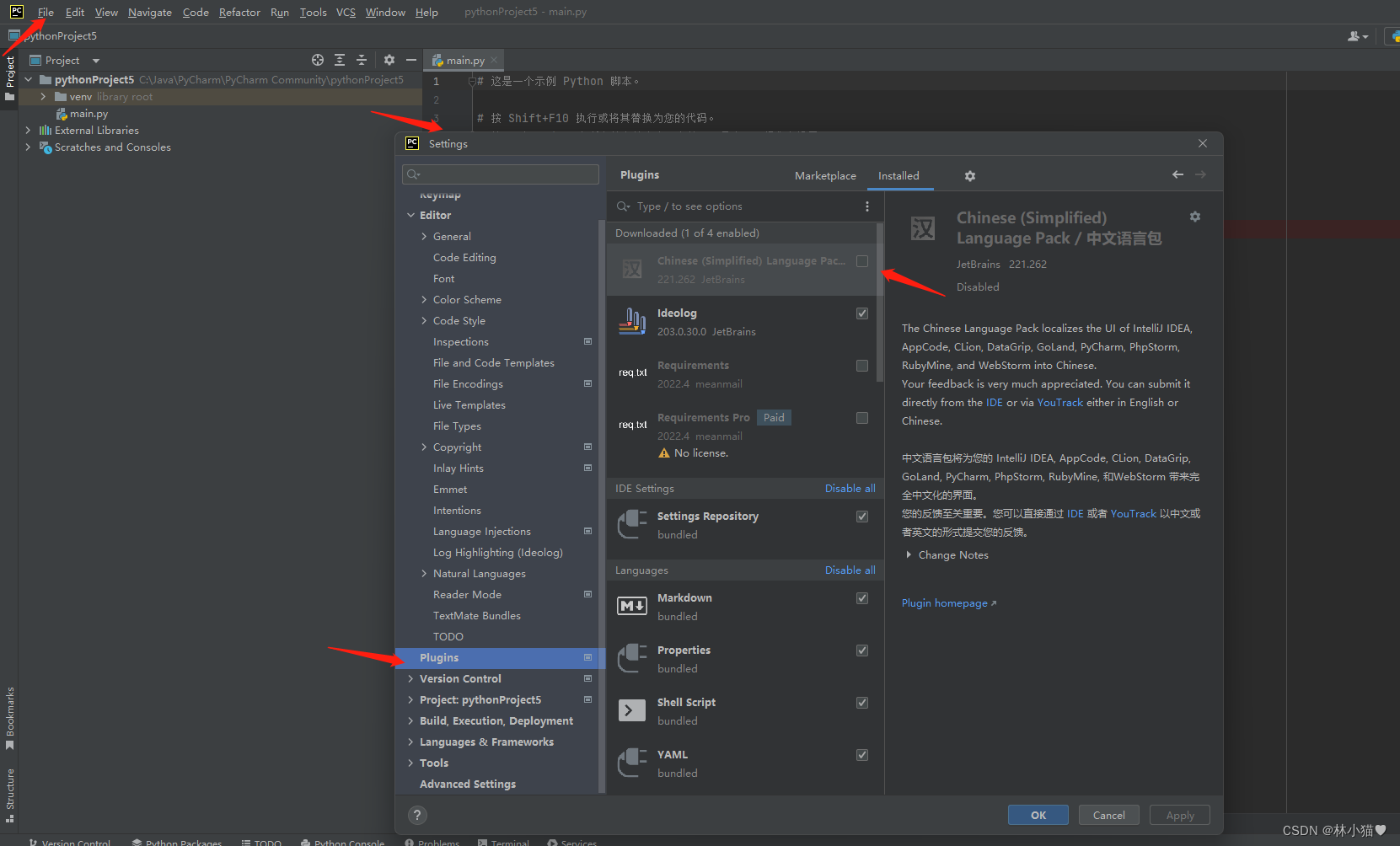Uncheck the Properties plugin checkbox
The image size is (1400, 846).
point(862,651)
